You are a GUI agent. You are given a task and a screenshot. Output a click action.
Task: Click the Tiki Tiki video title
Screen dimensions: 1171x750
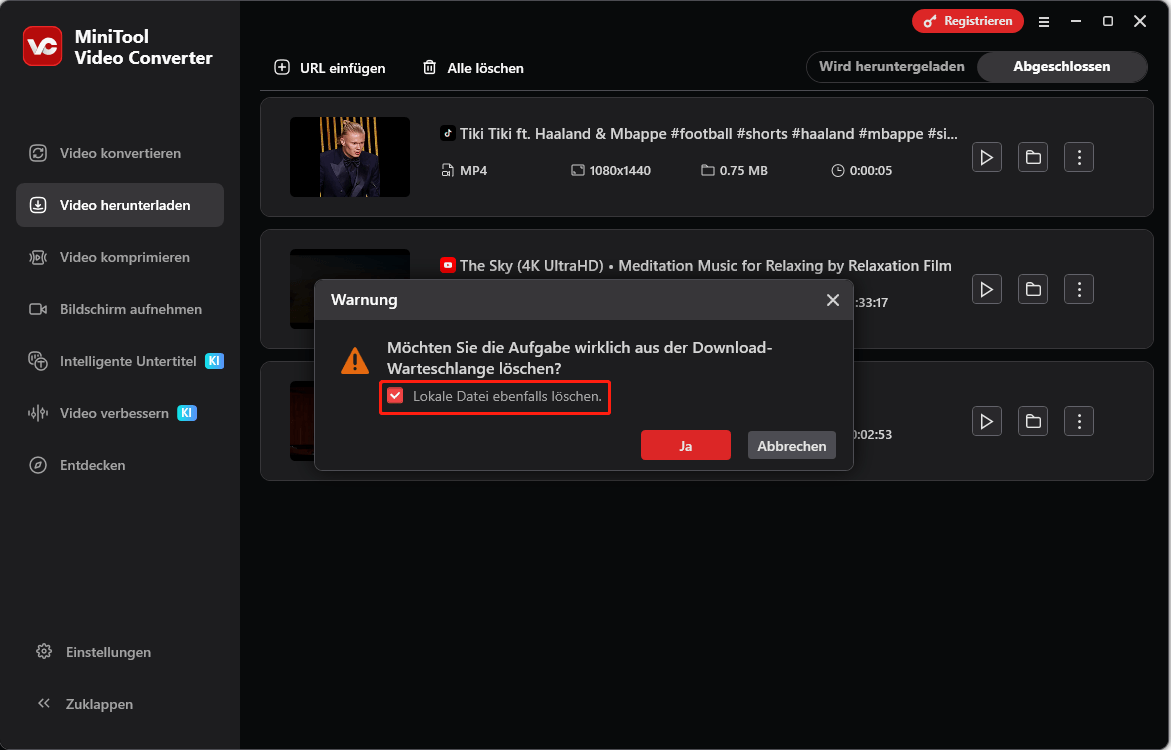click(708, 134)
